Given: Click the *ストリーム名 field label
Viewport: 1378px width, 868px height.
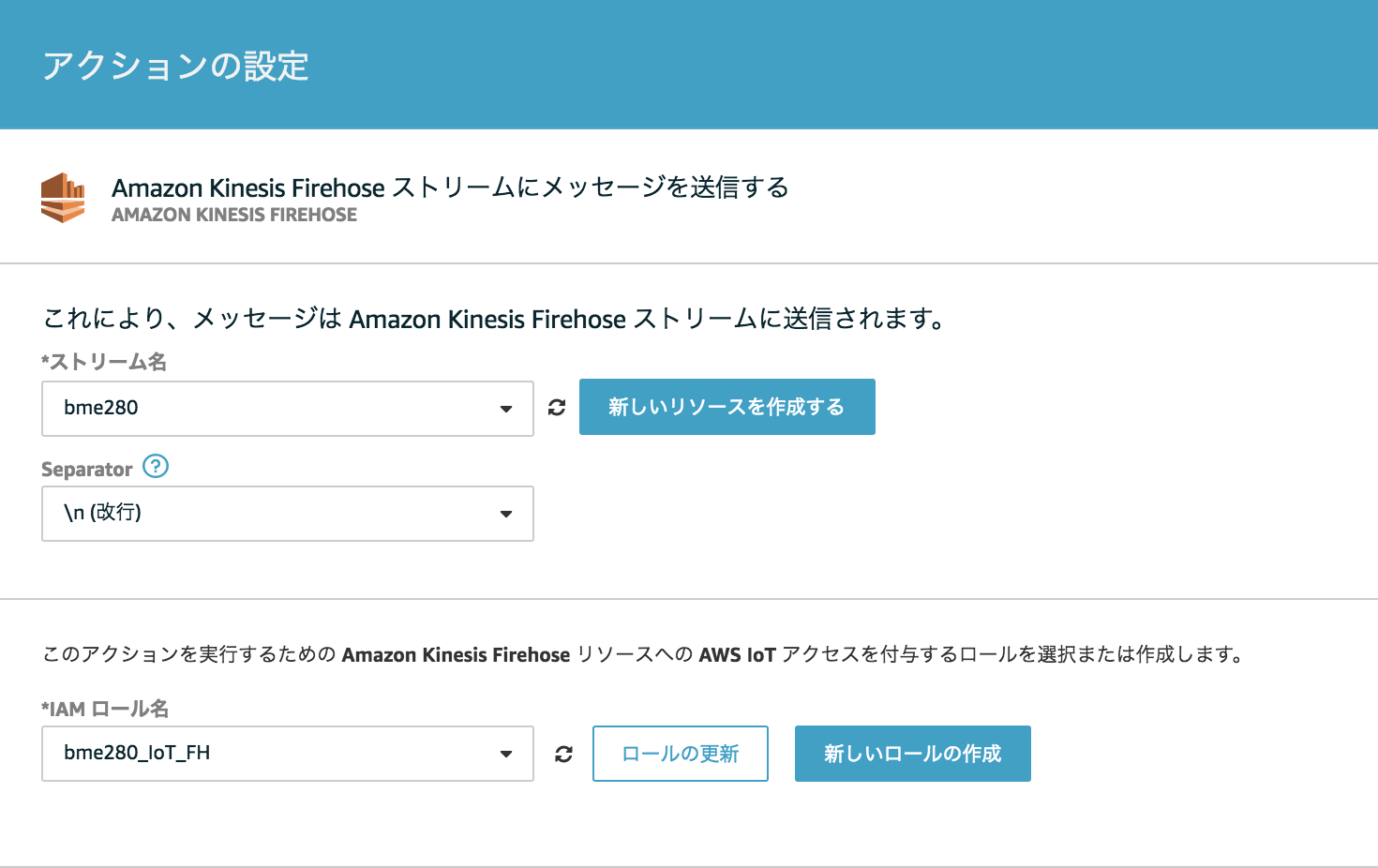Looking at the screenshot, I should point(104,362).
